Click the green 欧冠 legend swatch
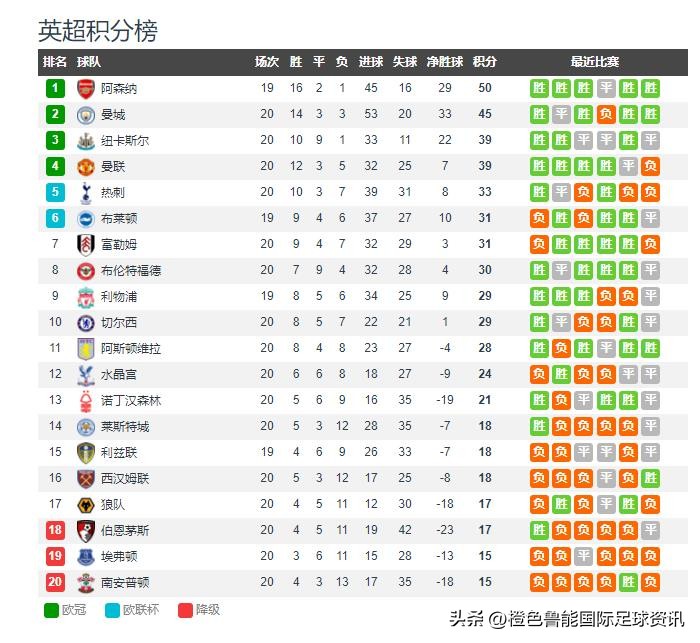This screenshot has height=643, width=700. click(x=50, y=610)
